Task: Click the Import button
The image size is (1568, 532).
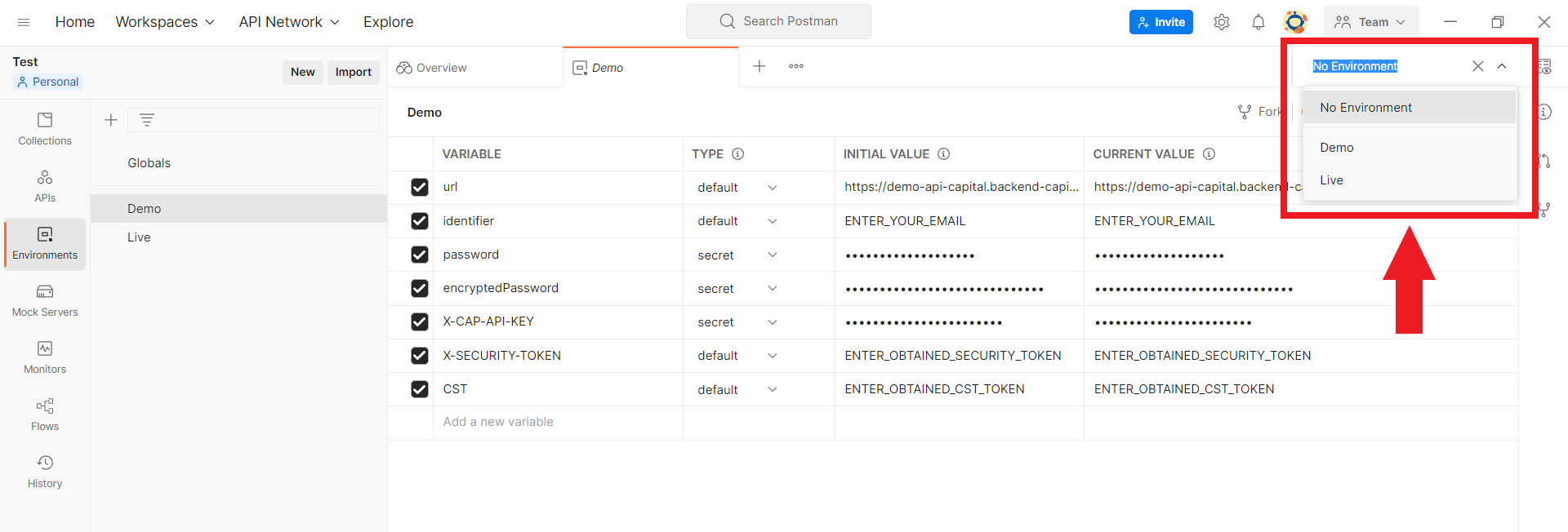Action: [x=354, y=72]
